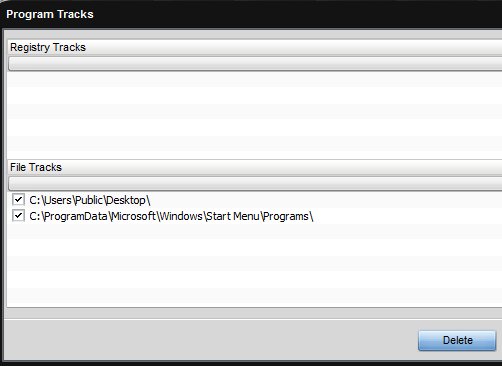Click the first empty row in Registry Tracks list
Image resolution: width=502 pixels, height=366 pixels.
[255, 80]
